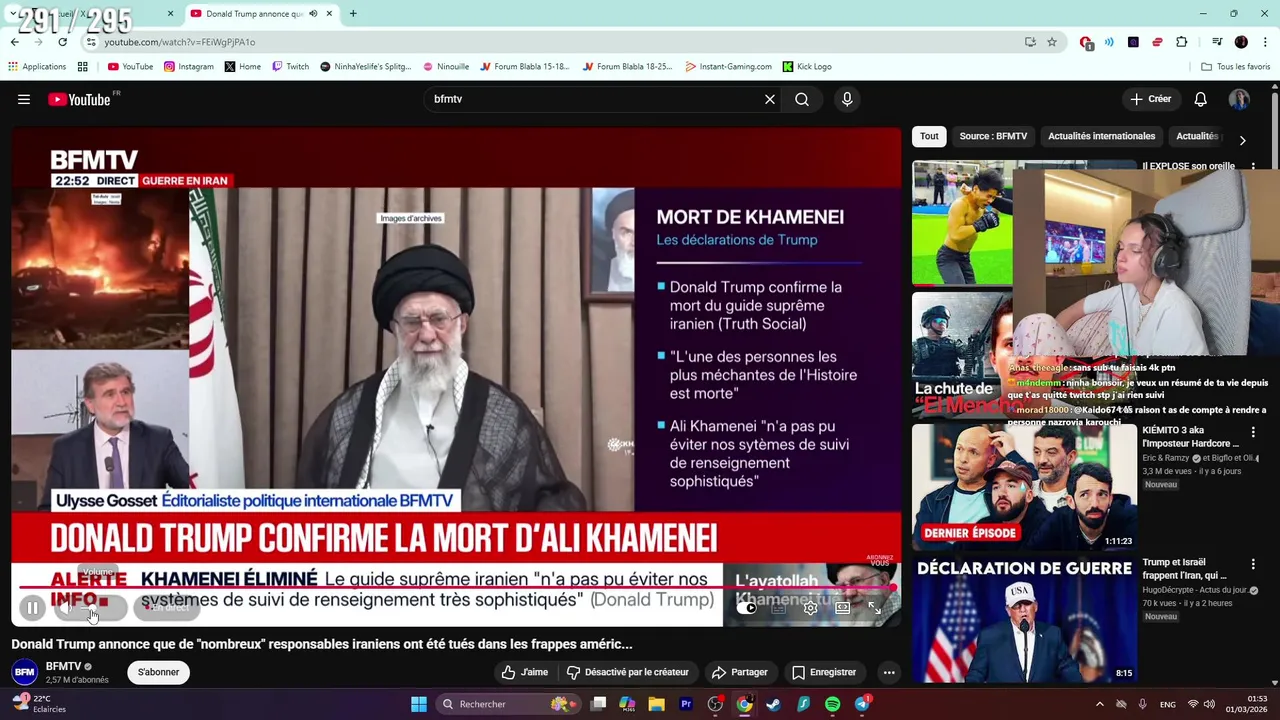Install app icon in address bar

[1030, 42]
